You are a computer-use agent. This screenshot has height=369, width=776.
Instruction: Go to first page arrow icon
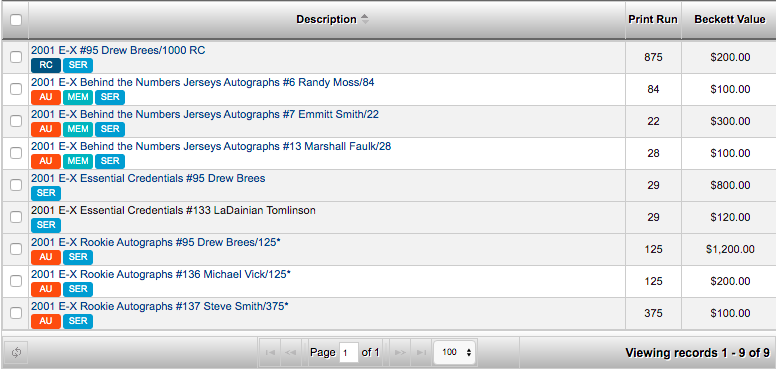click(x=270, y=353)
